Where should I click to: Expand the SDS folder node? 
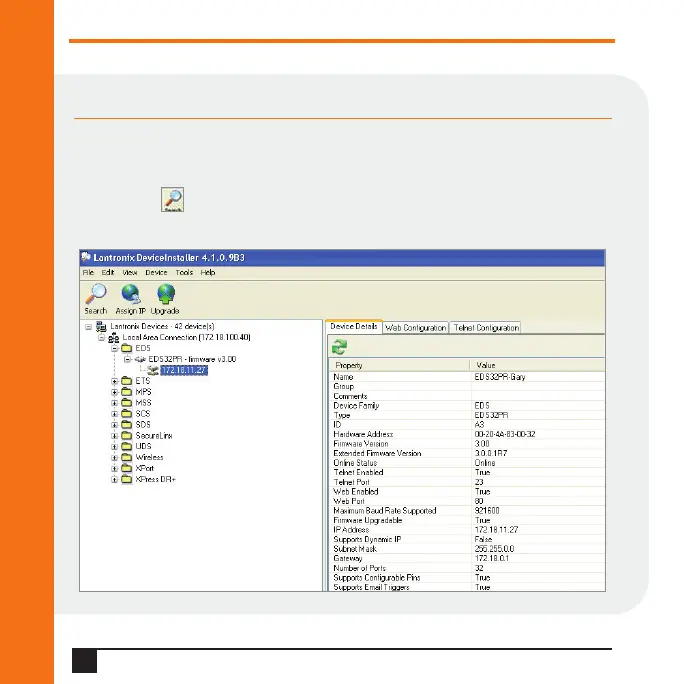(x=114, y=425)
